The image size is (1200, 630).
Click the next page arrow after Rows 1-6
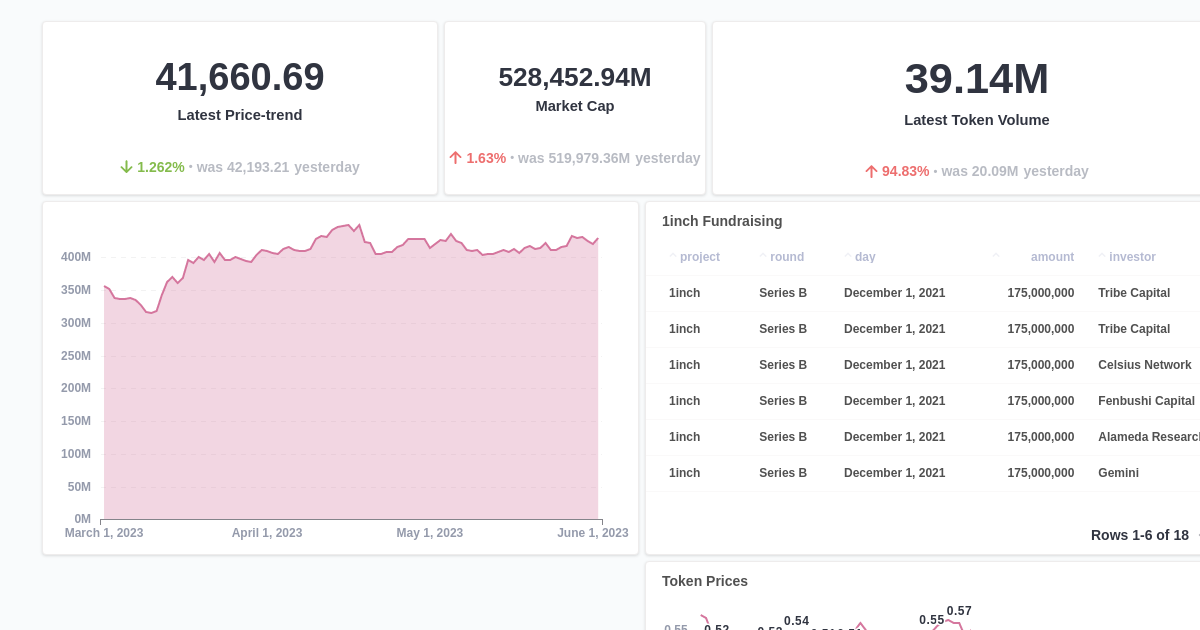[x=1196, y=536]
